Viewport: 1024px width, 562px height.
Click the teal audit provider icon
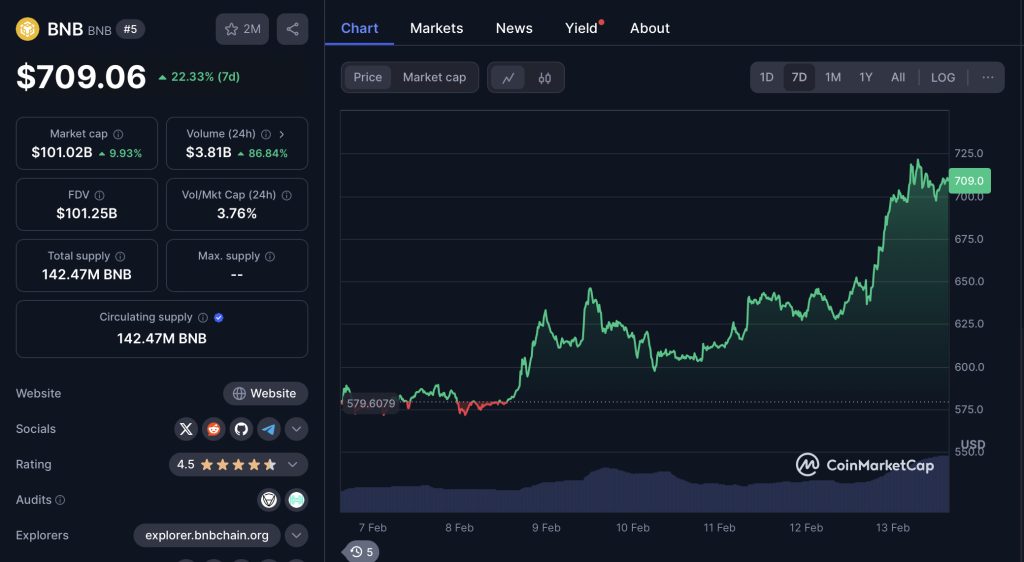(296, 500)
